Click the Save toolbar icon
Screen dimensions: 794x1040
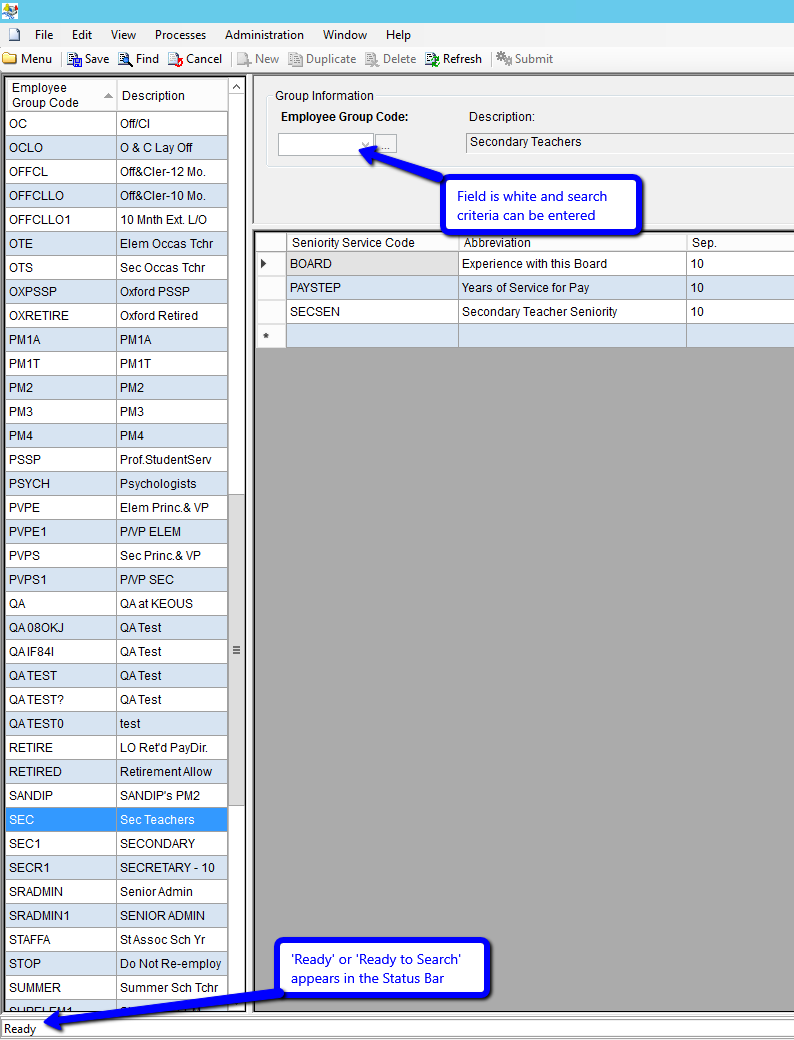[74, 59]
